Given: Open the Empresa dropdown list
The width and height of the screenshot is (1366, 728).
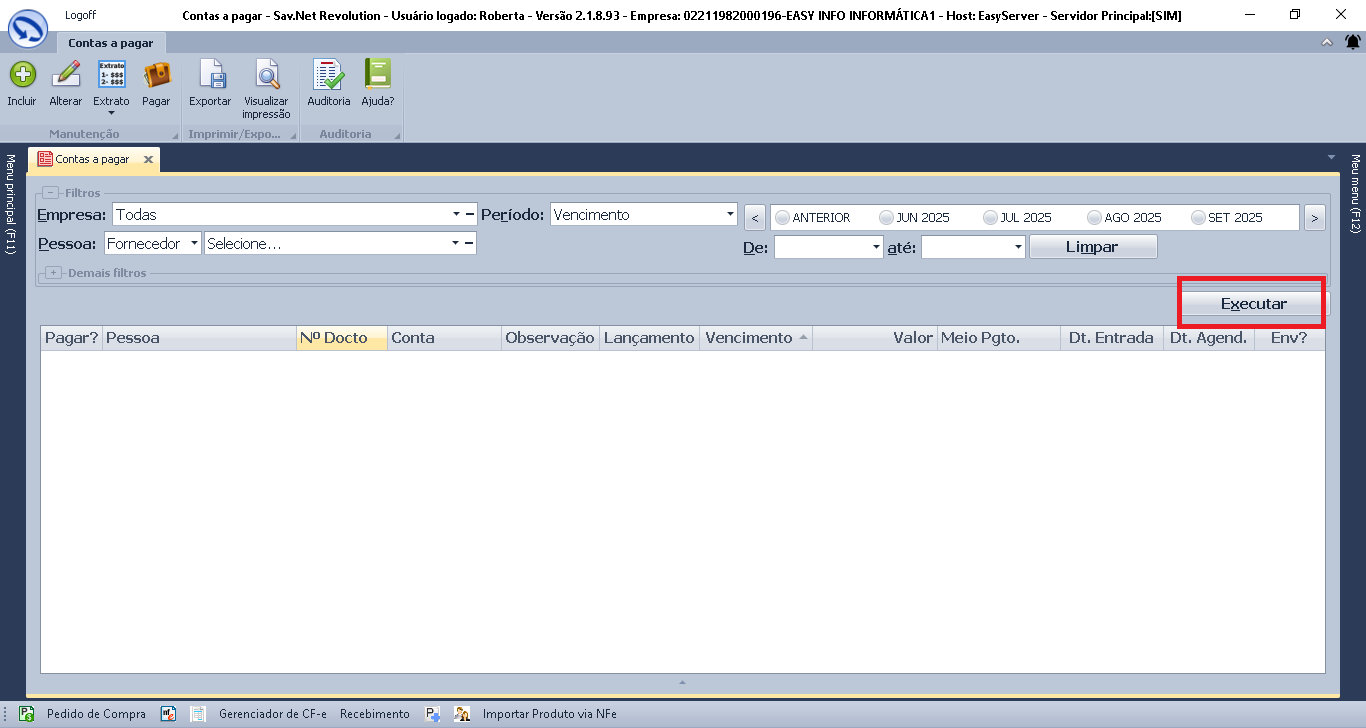Looking at the screenshot, I should pyautogui.click(x=455, y=215).
